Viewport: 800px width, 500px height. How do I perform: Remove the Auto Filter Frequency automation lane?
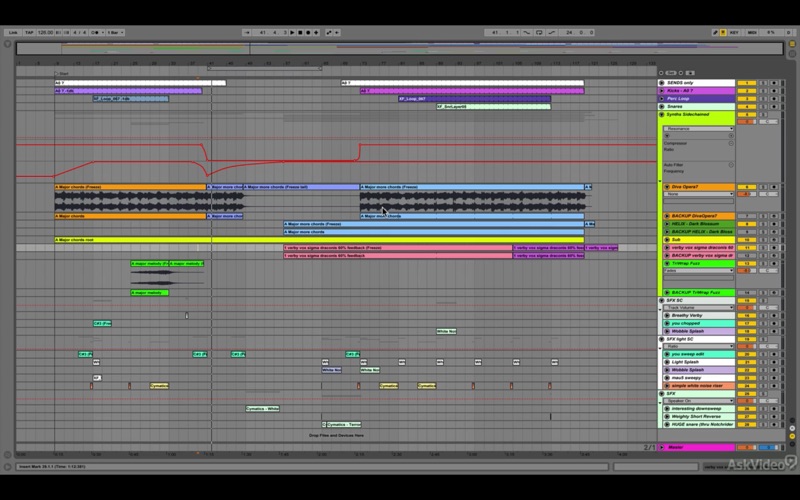pyautogui.click(x=731, y=165)
